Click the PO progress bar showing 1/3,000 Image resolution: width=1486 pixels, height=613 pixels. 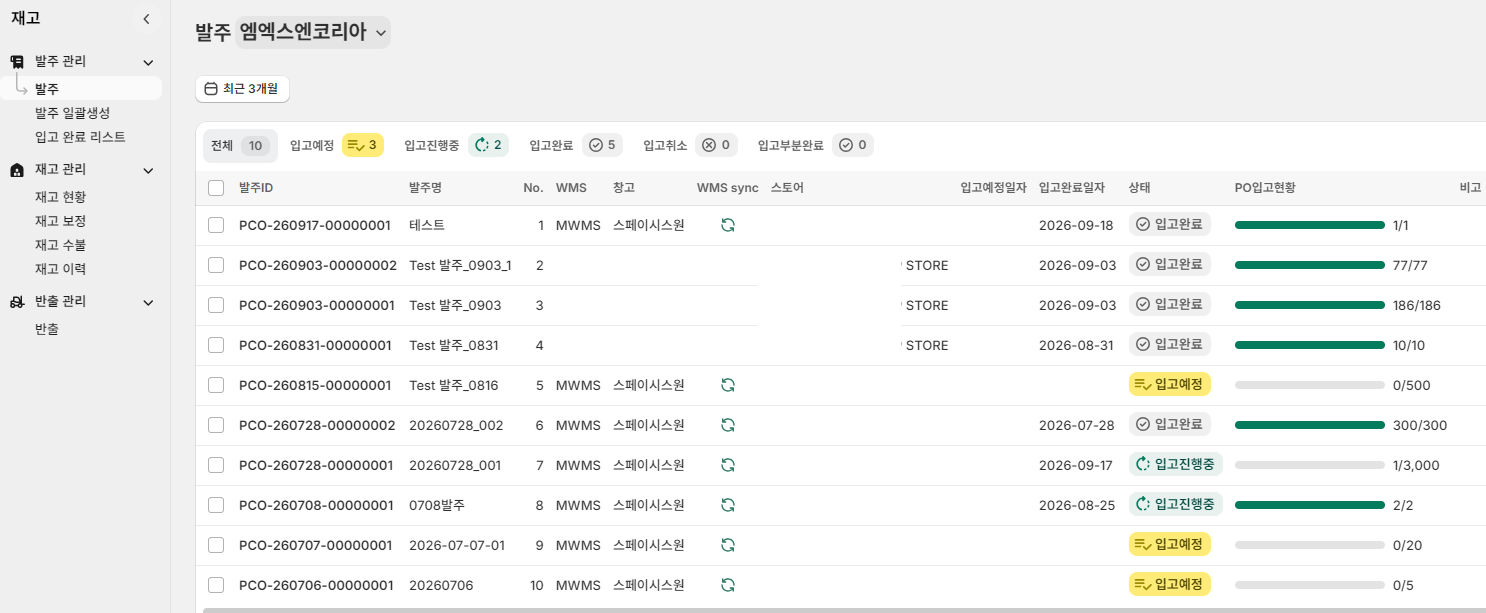(1310, 465)
